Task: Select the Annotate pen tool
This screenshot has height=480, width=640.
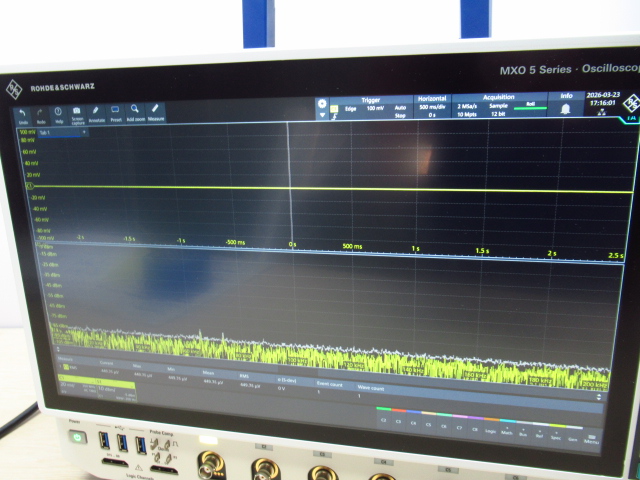Action: click(x=96, y=114)
